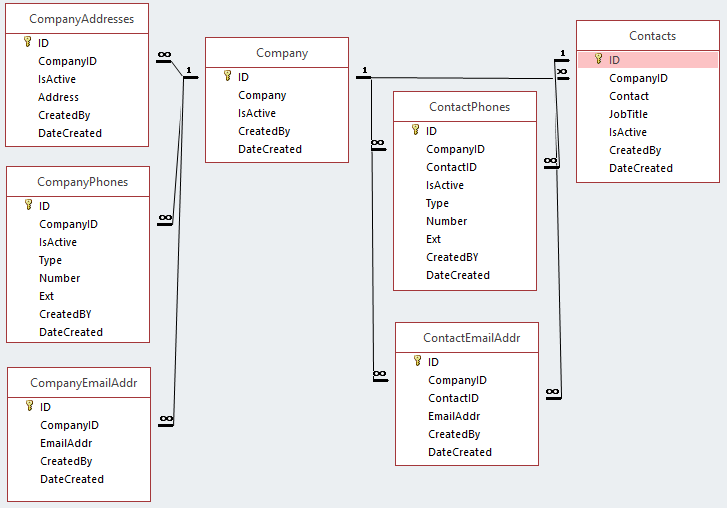727x508 pixels.
Task: Click the primary key icon in CompanyPhones table
Action: (x=28, y=205)
